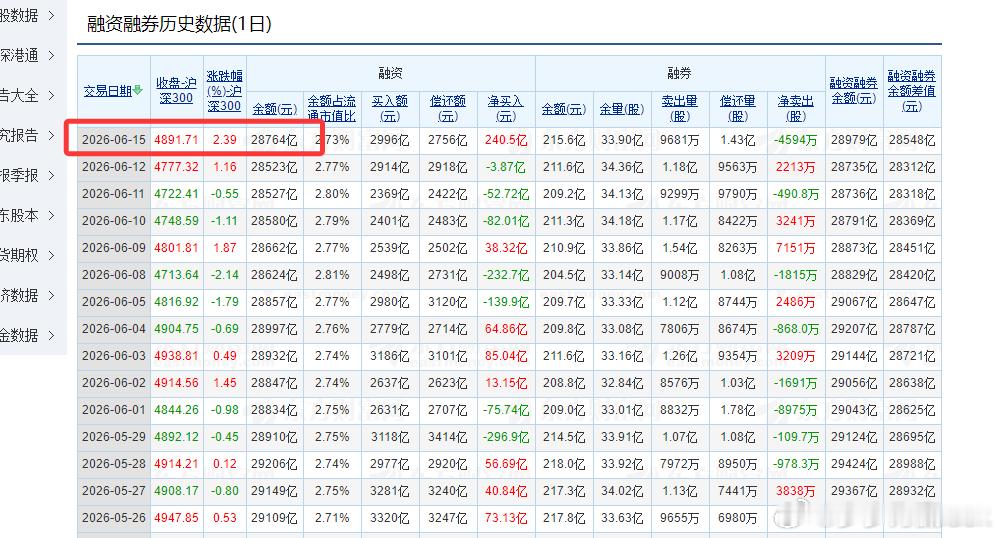The height and width of the screenshot is (538, 1000).
Task: Select change value -2.14
Action: point(224,275)
